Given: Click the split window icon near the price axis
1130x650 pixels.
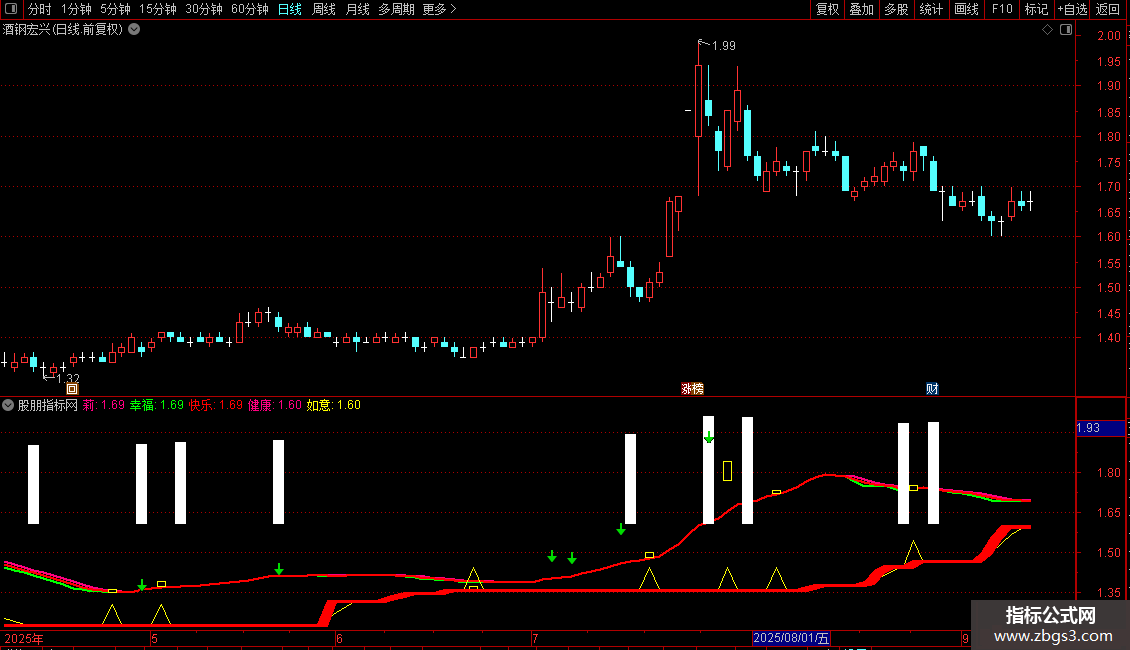Looking at the screenshot, I should [1066, 30].
